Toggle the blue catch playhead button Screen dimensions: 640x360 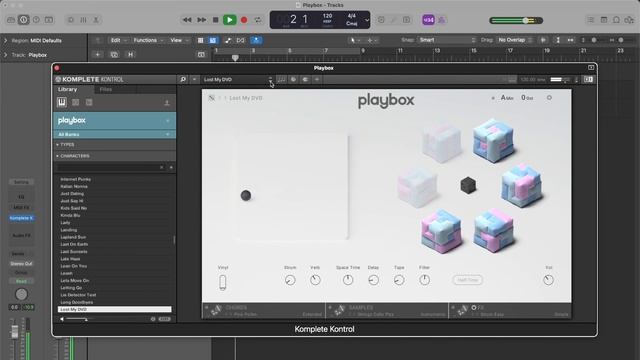[256, 40]
